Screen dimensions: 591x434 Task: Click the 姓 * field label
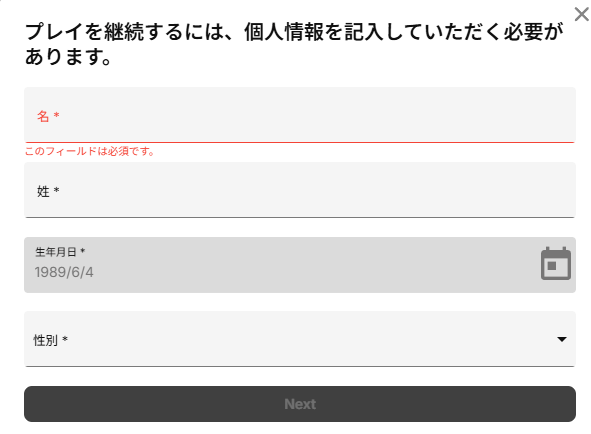(48, 191)
